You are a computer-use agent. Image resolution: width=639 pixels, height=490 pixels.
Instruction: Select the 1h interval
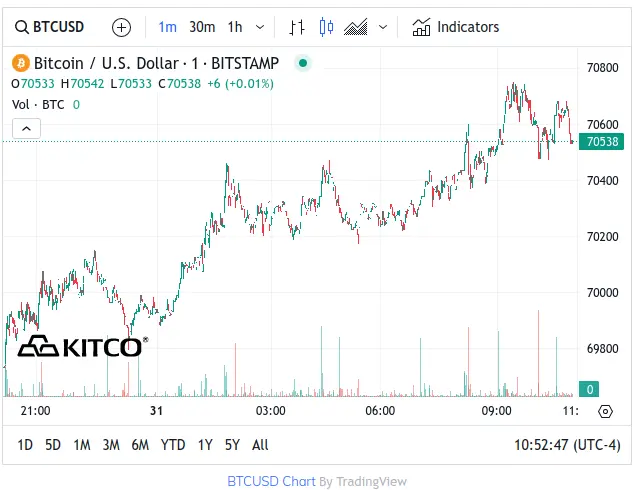click(x=235, y=27)
